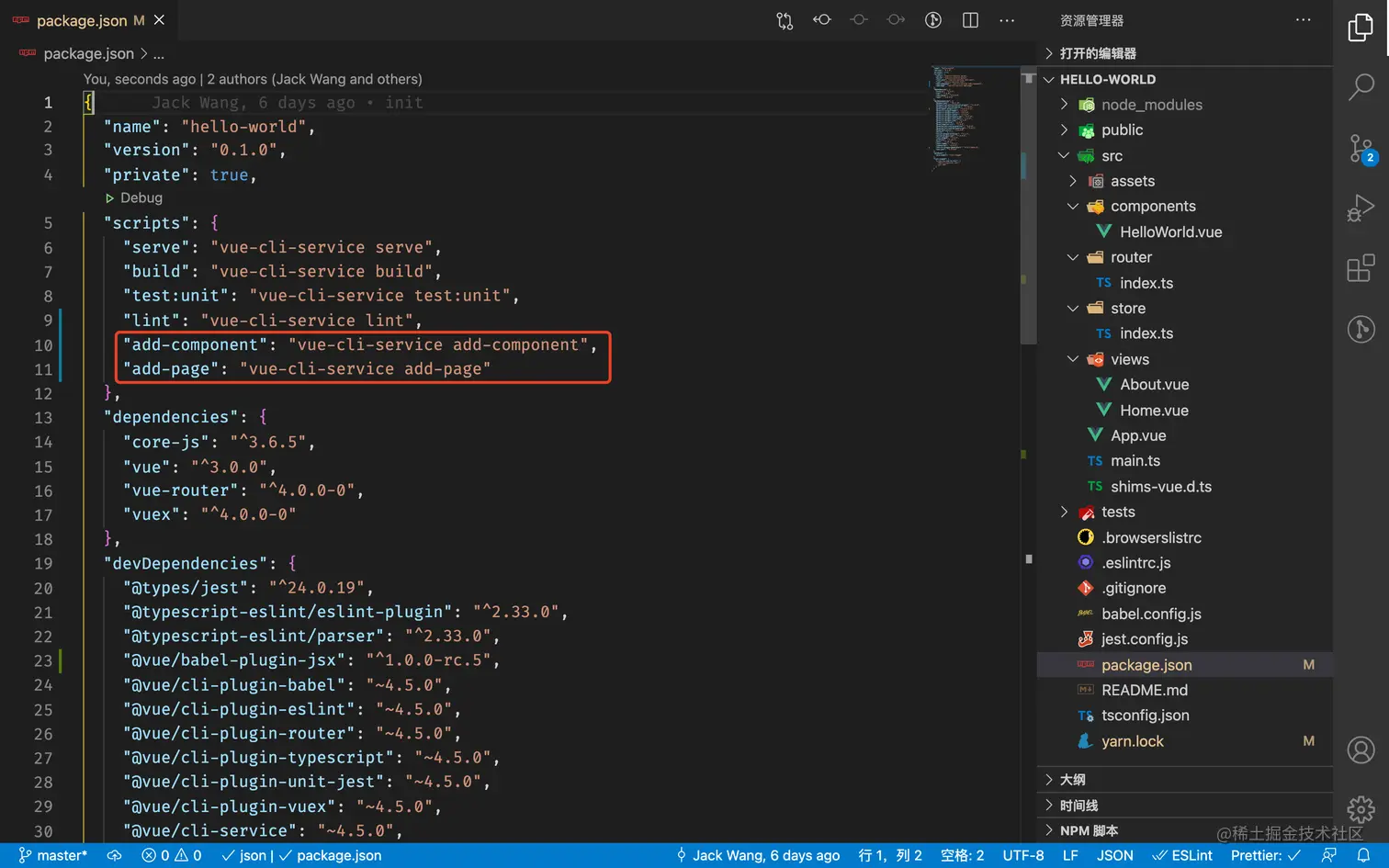Change LF end of line sequence
Screen dimensions: 1389x868
(1070, 855)
